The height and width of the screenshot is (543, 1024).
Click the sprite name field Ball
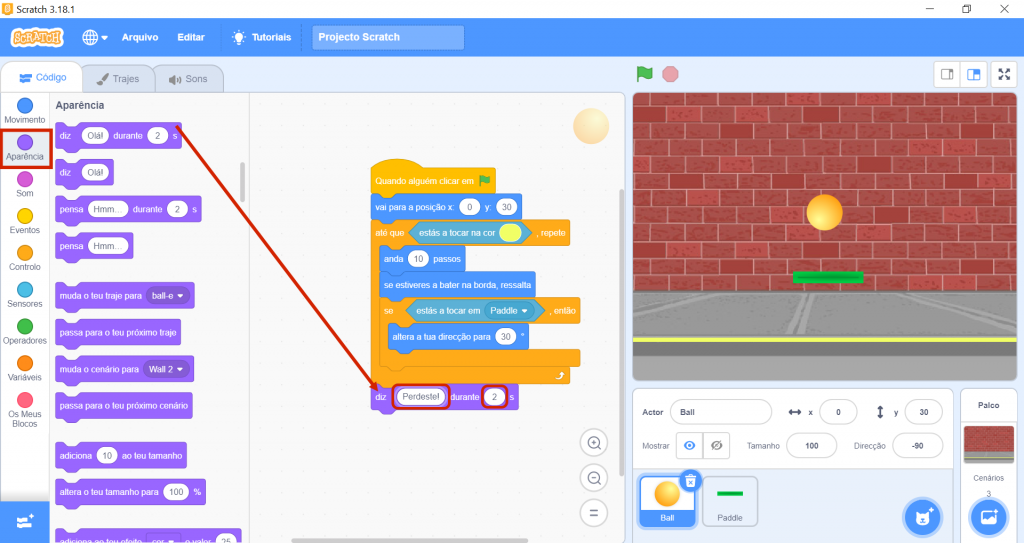click(x=721, y=412)
